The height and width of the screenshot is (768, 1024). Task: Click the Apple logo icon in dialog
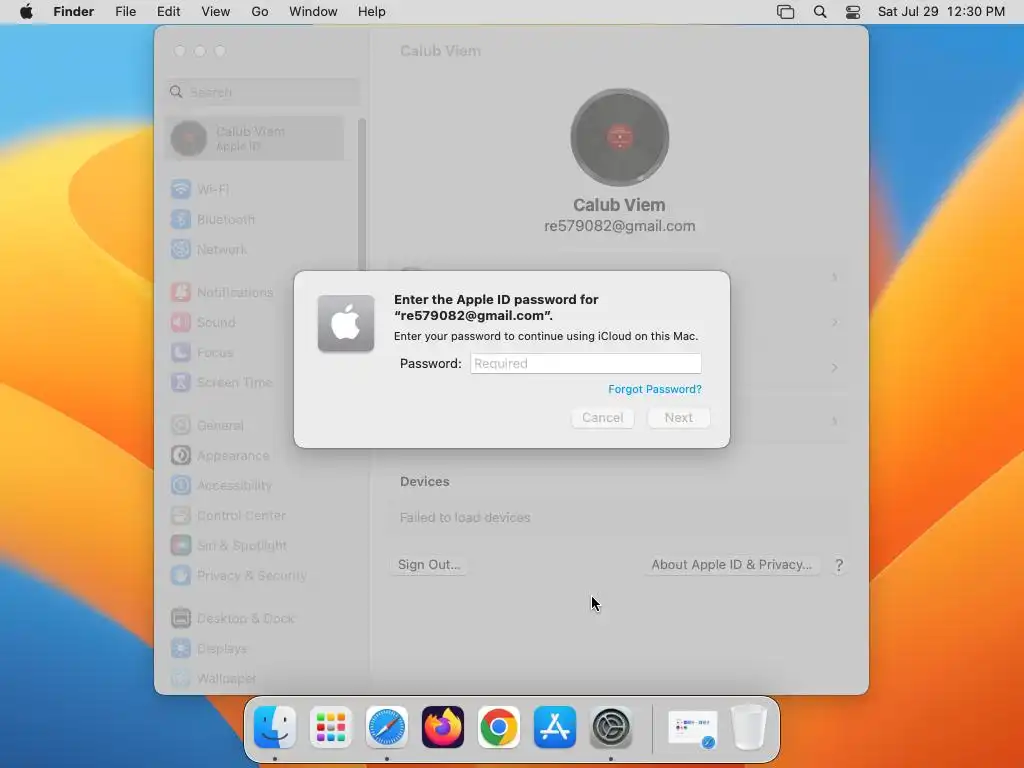click(346, 323)
